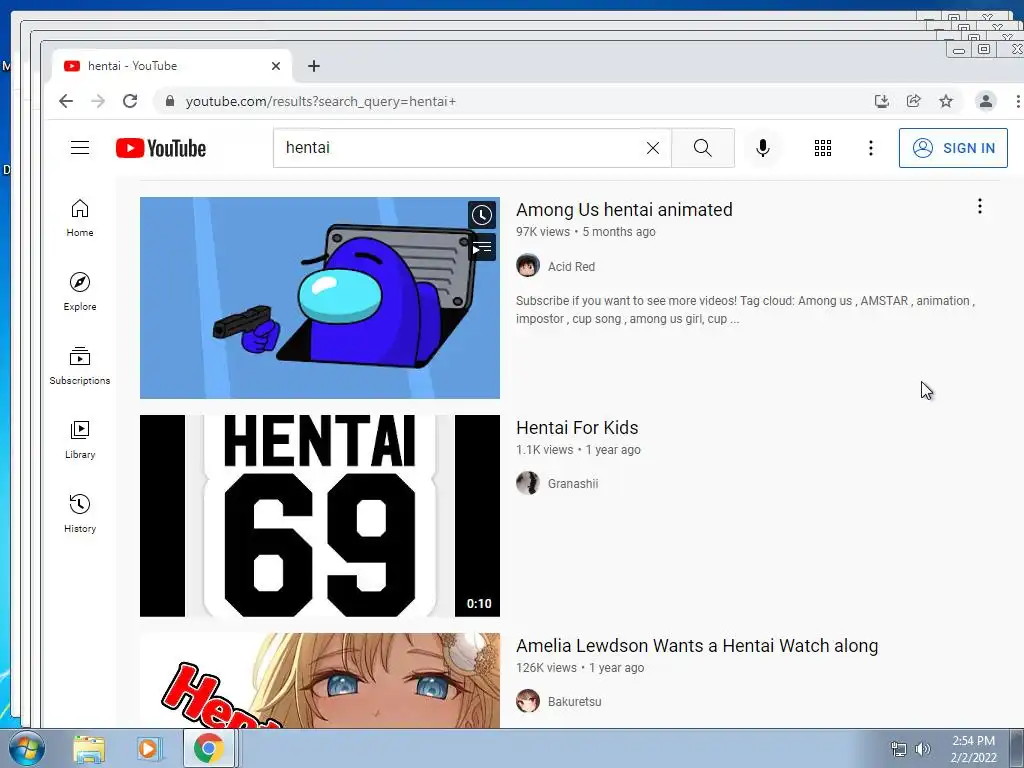Click Chrome icon in the taskbar
Image resolution: width=1024 pixels, height=768 pixels.
pyautogui.click(x=208, y=748)
